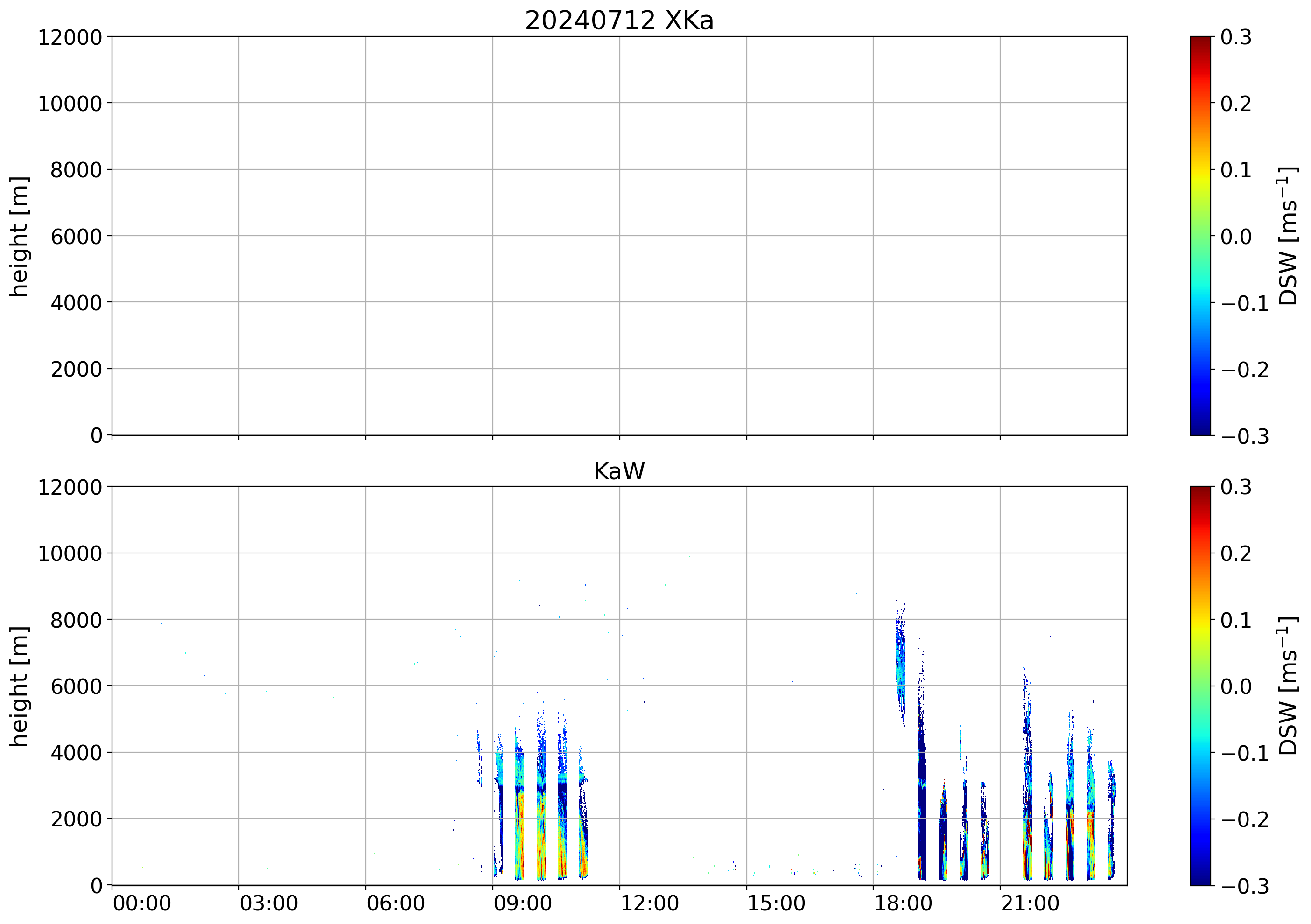
Task: Click the '6000' height tick of the bottom panel
Action: tap(76, 686)
